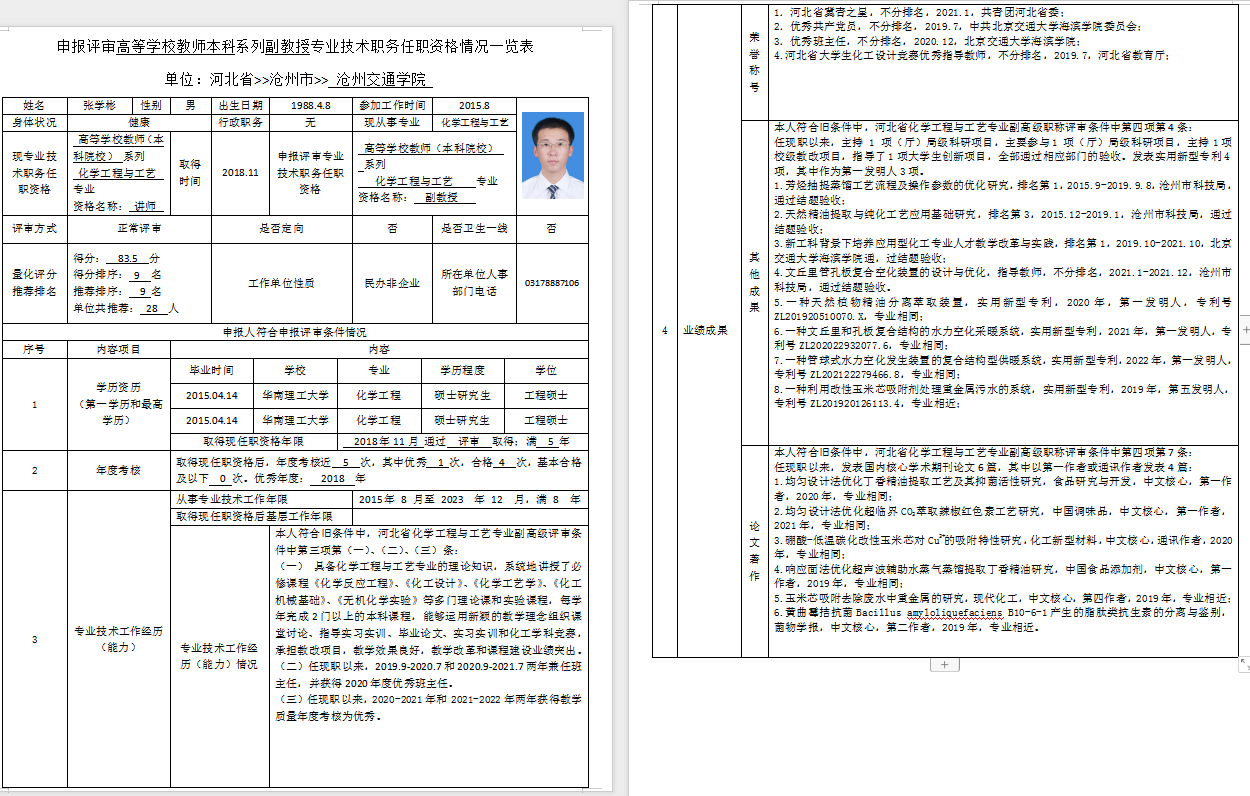Click the column header 内容项目
The height and width of the screenshot is (796, 1250).
click(118, 349)
